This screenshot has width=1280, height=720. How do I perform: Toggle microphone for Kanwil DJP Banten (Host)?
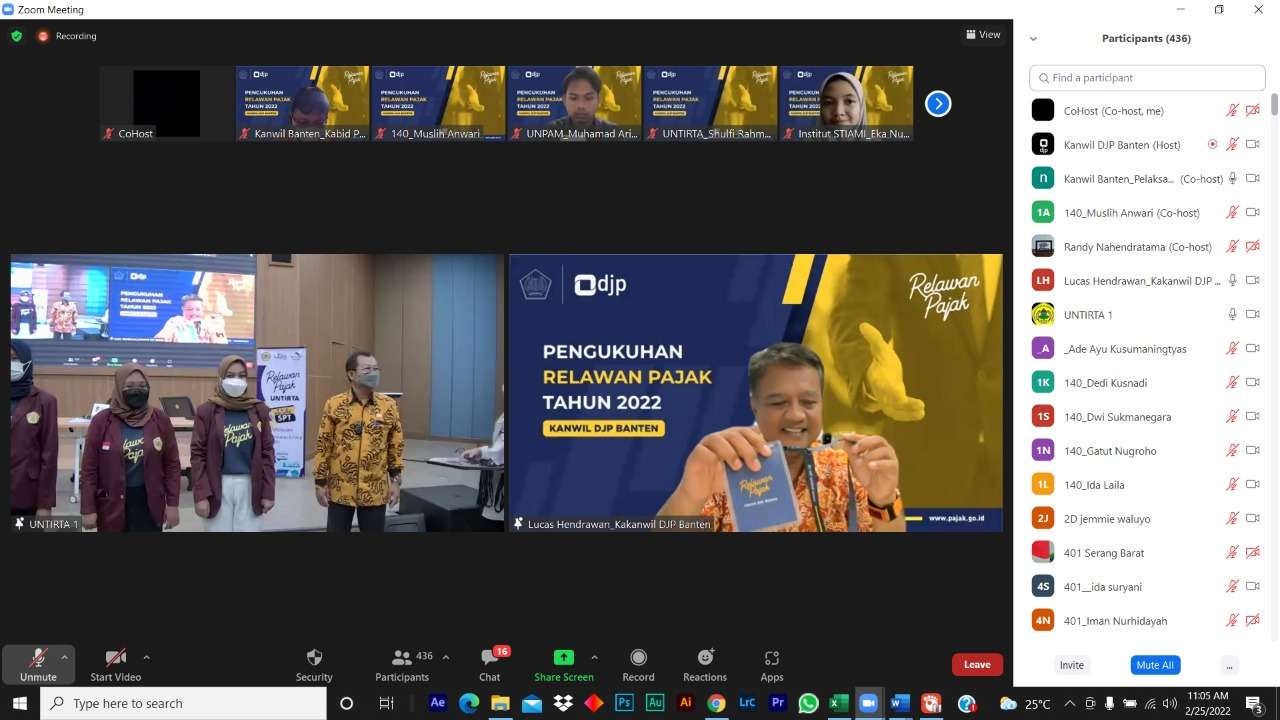(1233, 144)
